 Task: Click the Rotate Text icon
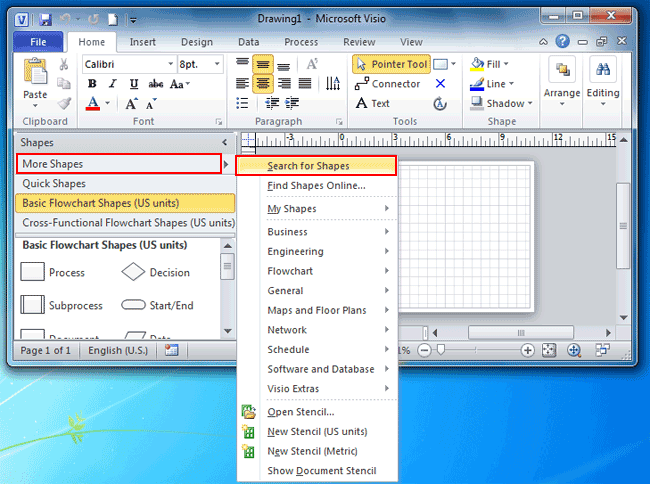click(x=332, y=84)
